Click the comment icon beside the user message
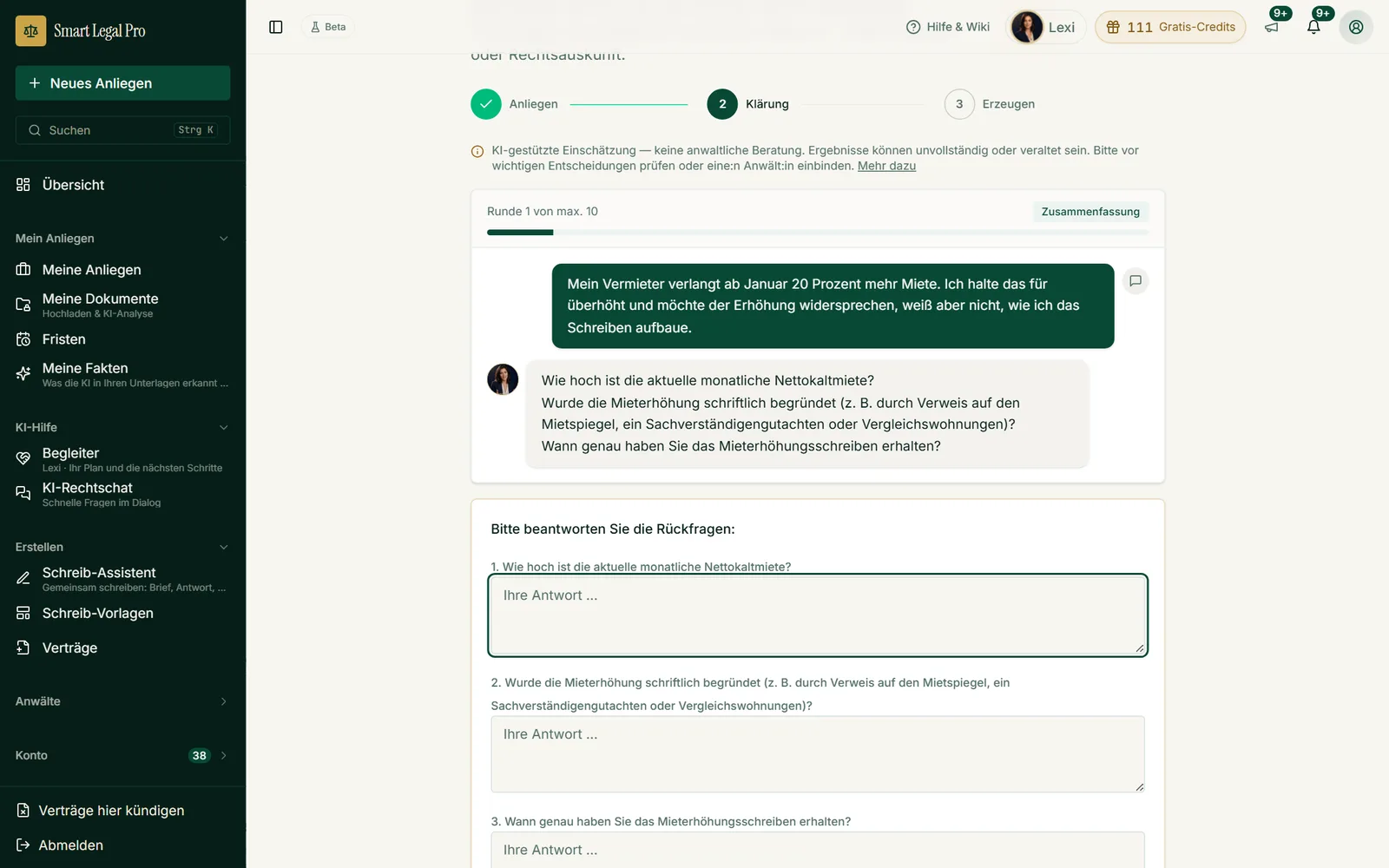This screenshot has height=868, width=1389. (x=1135, y=281)
